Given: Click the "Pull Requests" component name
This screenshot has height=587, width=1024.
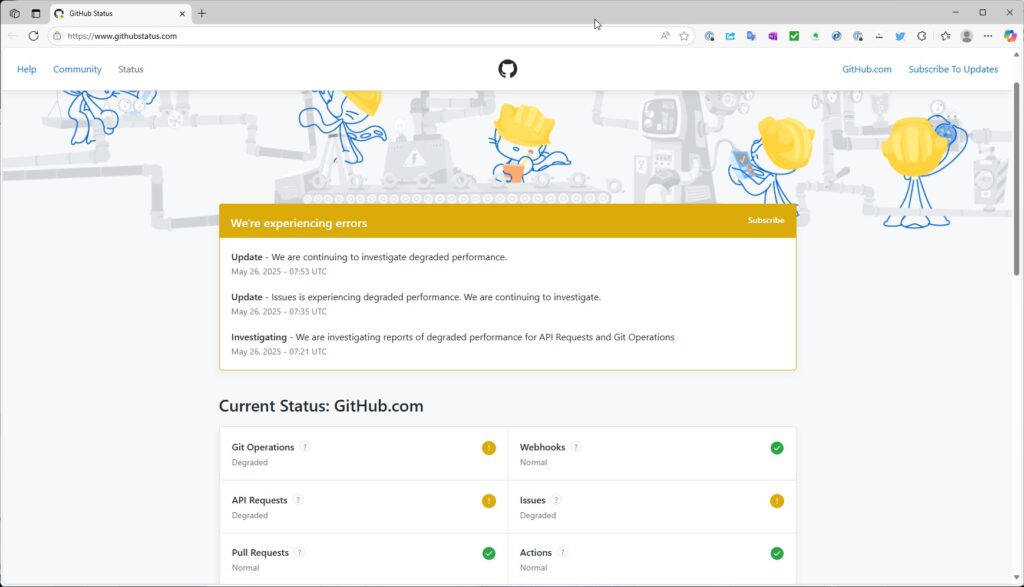Looking at the screenshot, I should coord(260,552).
